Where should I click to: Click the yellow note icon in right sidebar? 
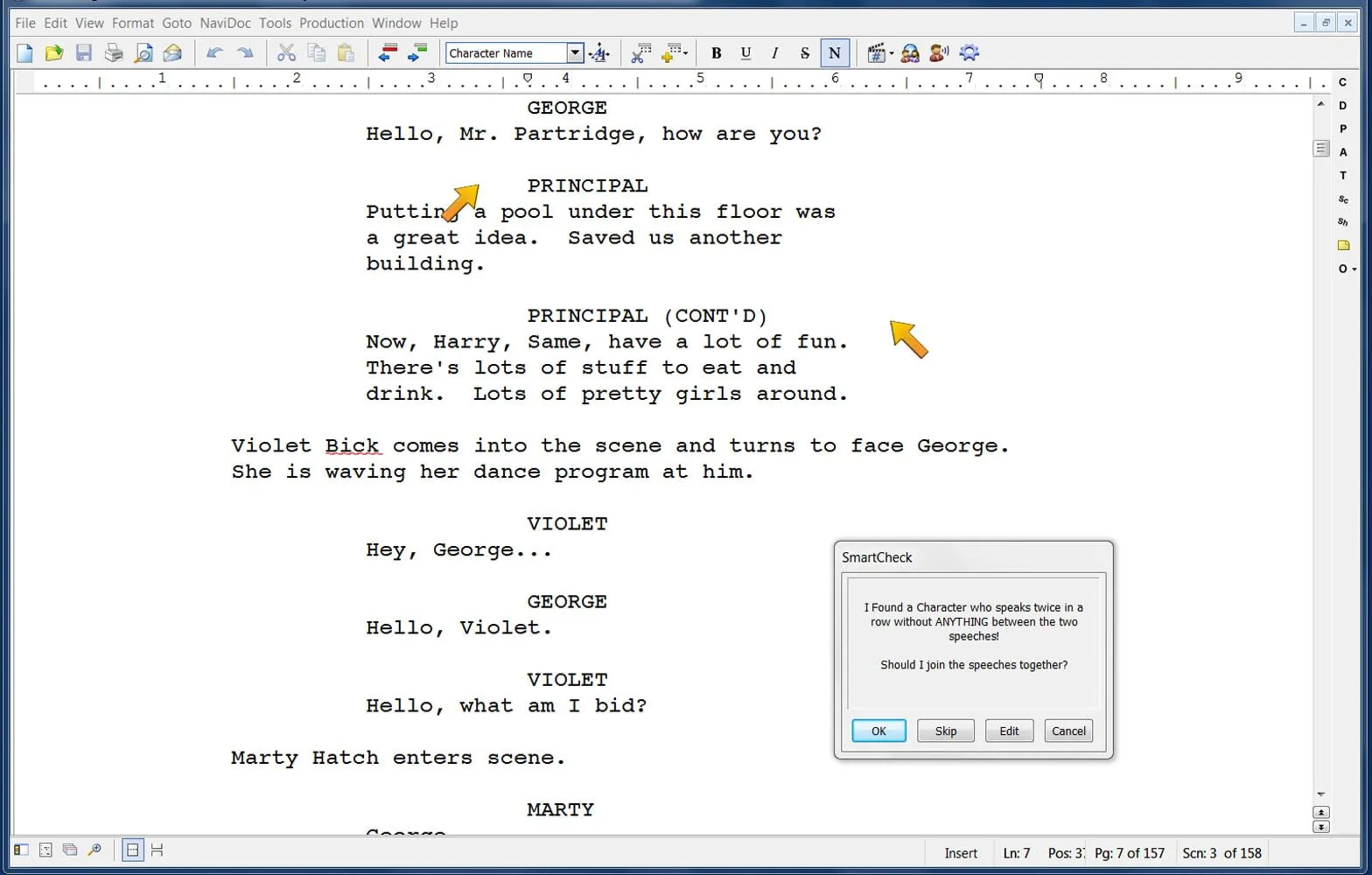coord(1343,245)
